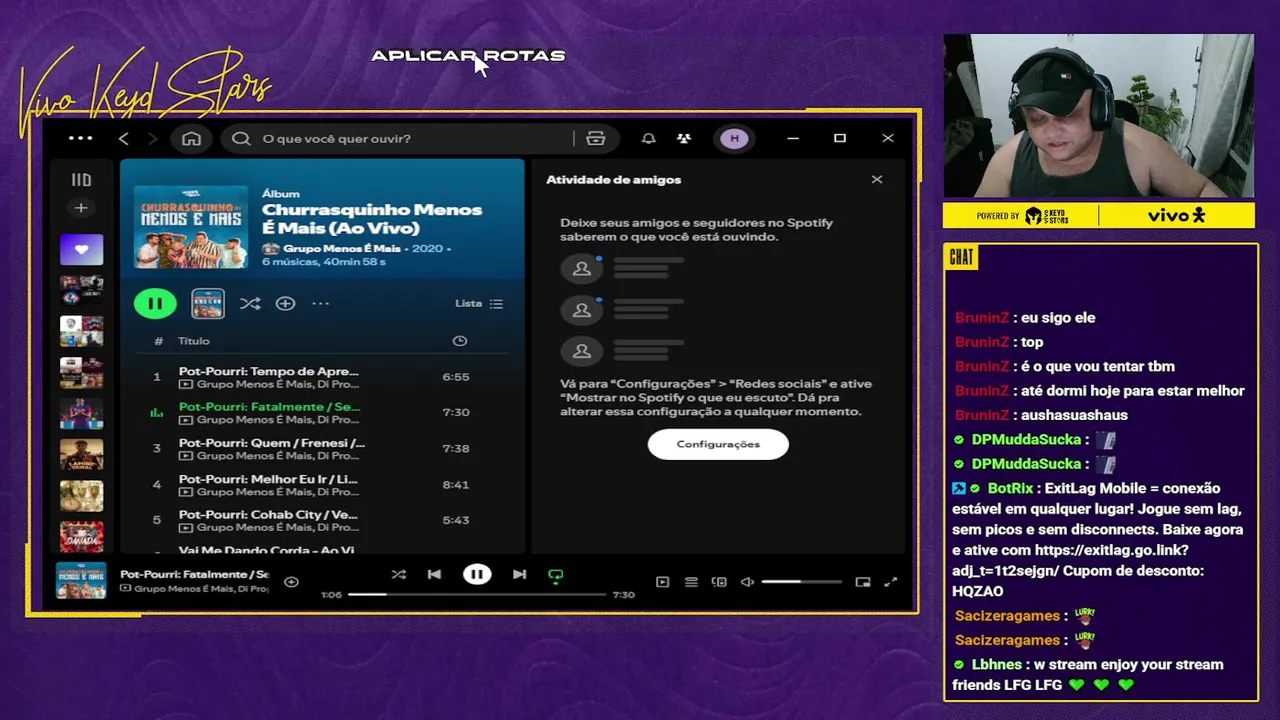The width and height of the screenshot is (1280, 720).
Task: Toggle album shuffle next to preview
Action: [250, 303]
